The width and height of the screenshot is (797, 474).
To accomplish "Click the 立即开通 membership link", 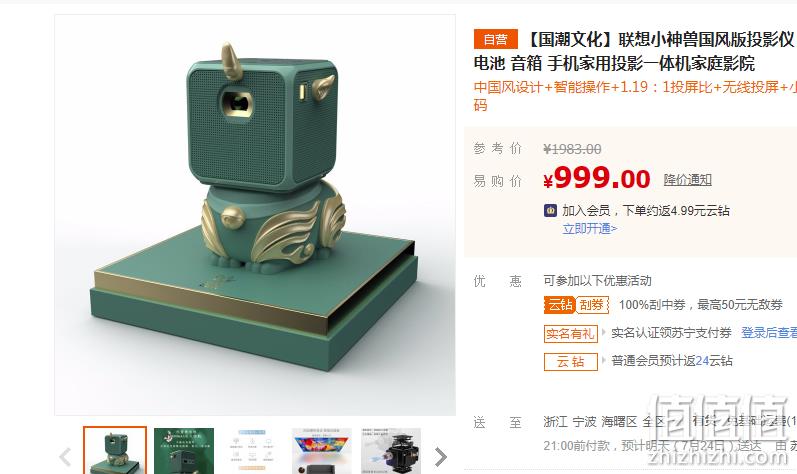I will (590, 229).
